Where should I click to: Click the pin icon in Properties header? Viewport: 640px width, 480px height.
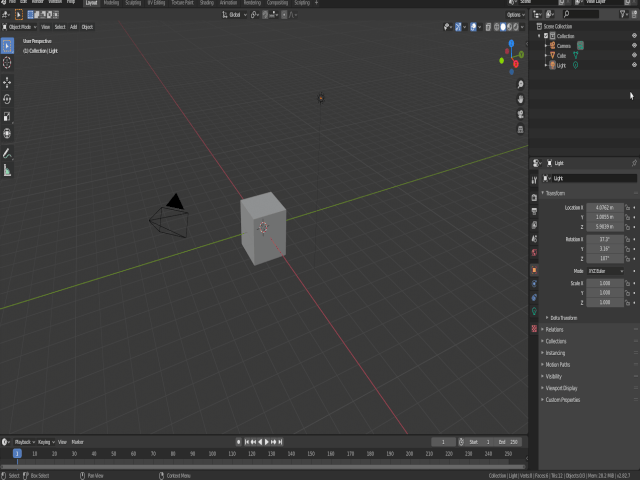(x=634, y=163)
